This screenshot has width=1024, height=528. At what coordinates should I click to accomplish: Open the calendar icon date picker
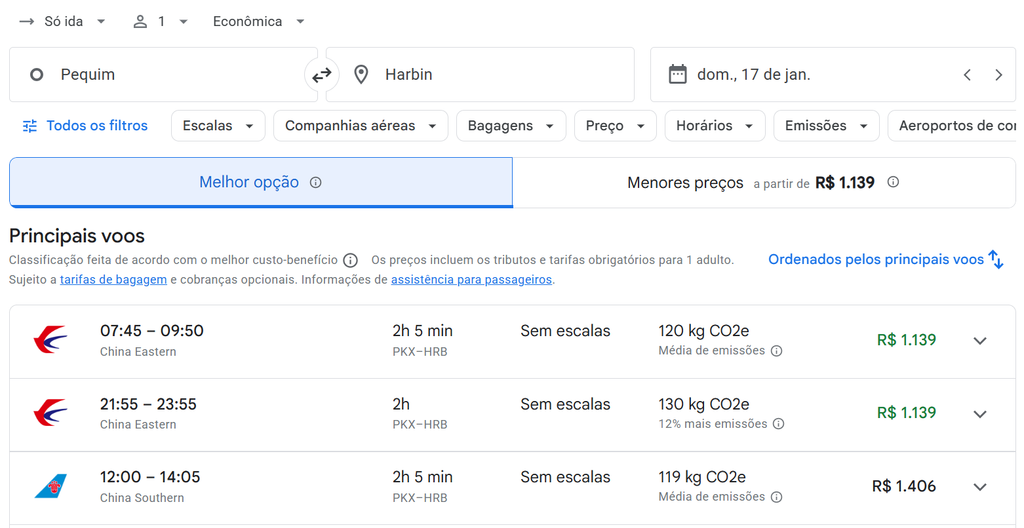coord(678,74)
